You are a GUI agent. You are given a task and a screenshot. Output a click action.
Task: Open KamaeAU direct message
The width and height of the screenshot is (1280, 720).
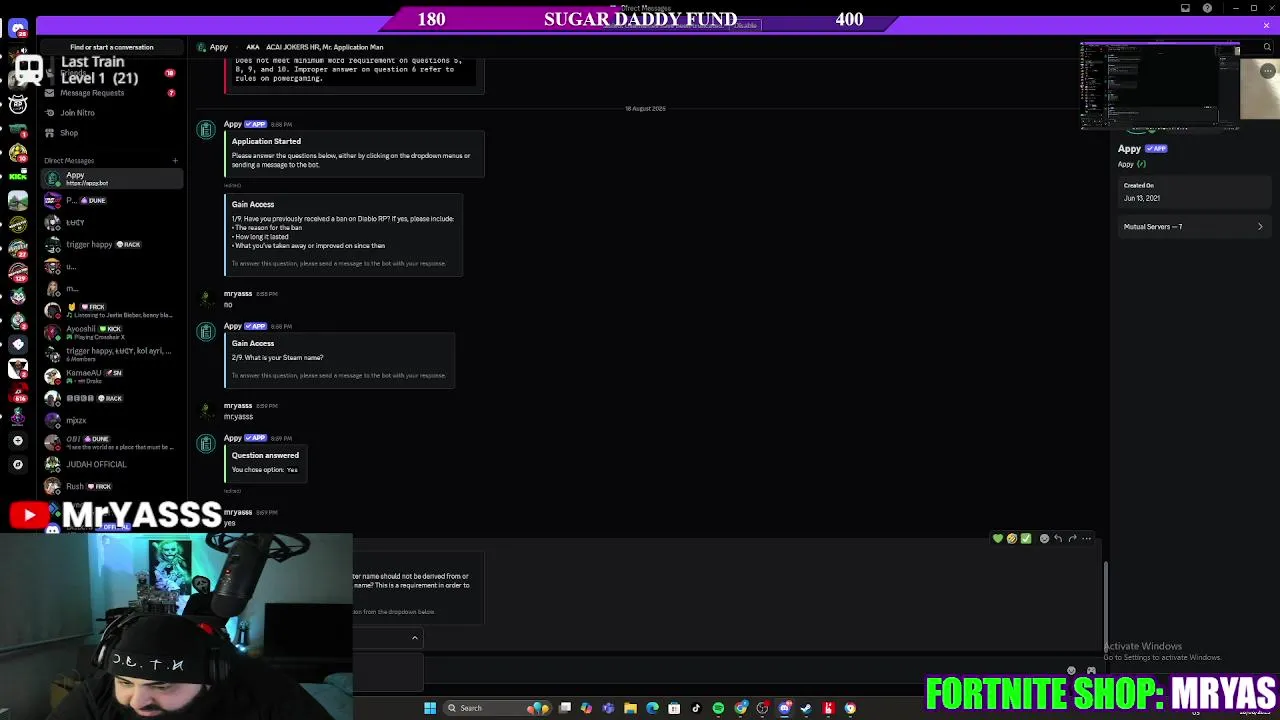[112, 376]
